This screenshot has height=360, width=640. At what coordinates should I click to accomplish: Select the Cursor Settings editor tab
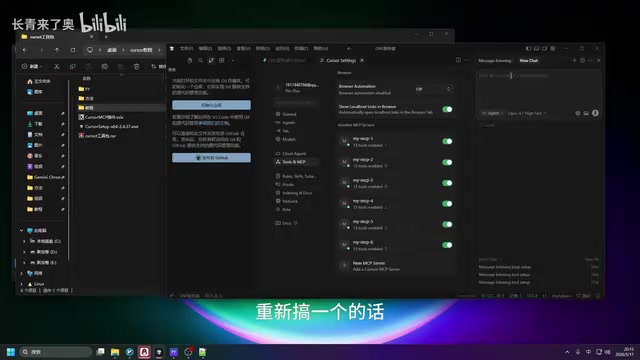point(341,60)
